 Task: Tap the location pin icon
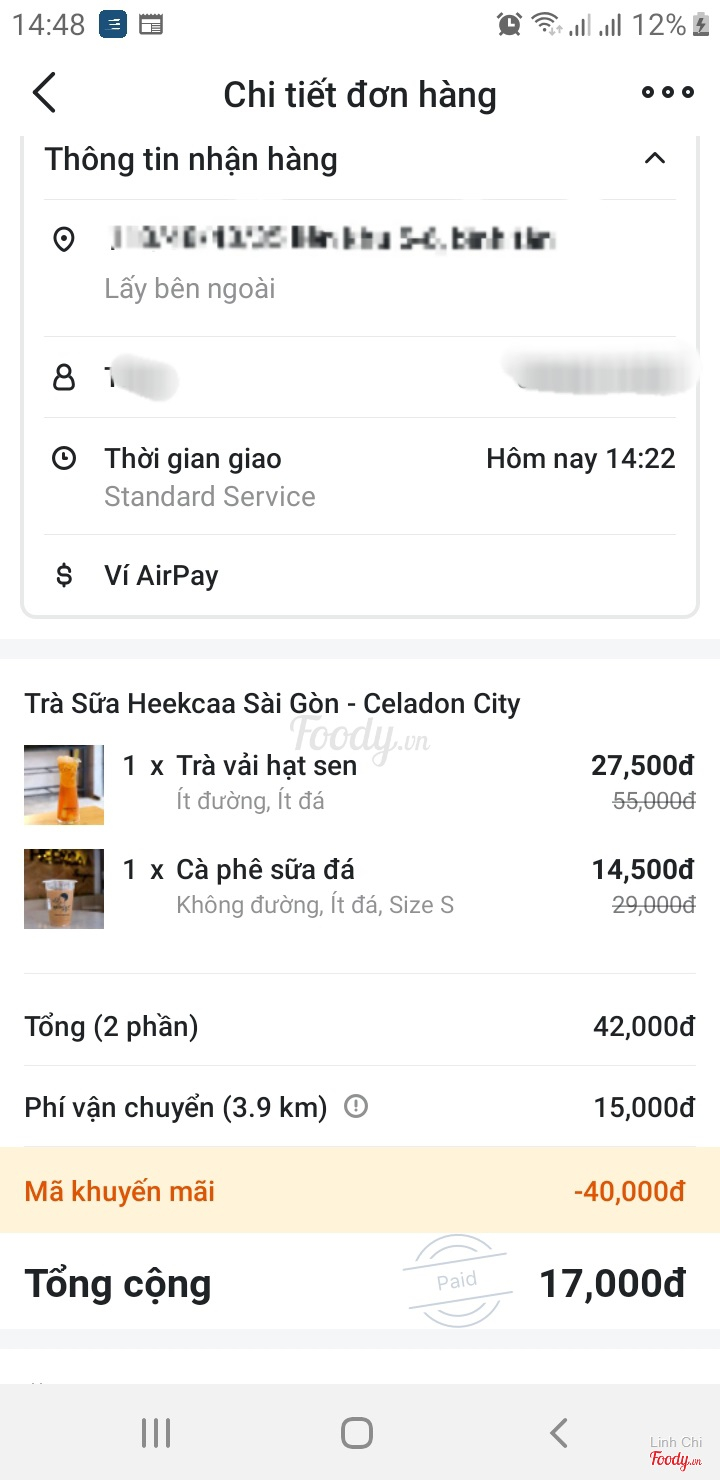(x=64, y=240)
